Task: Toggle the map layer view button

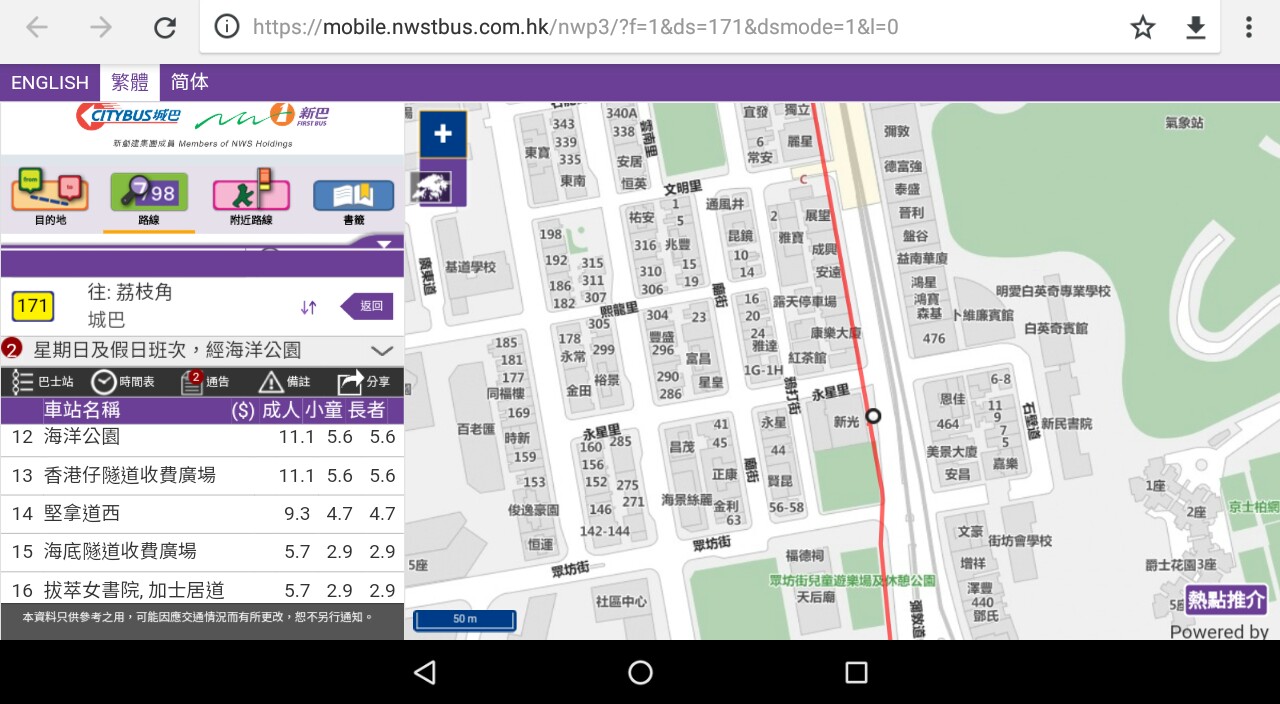Action: click(431, 187)
